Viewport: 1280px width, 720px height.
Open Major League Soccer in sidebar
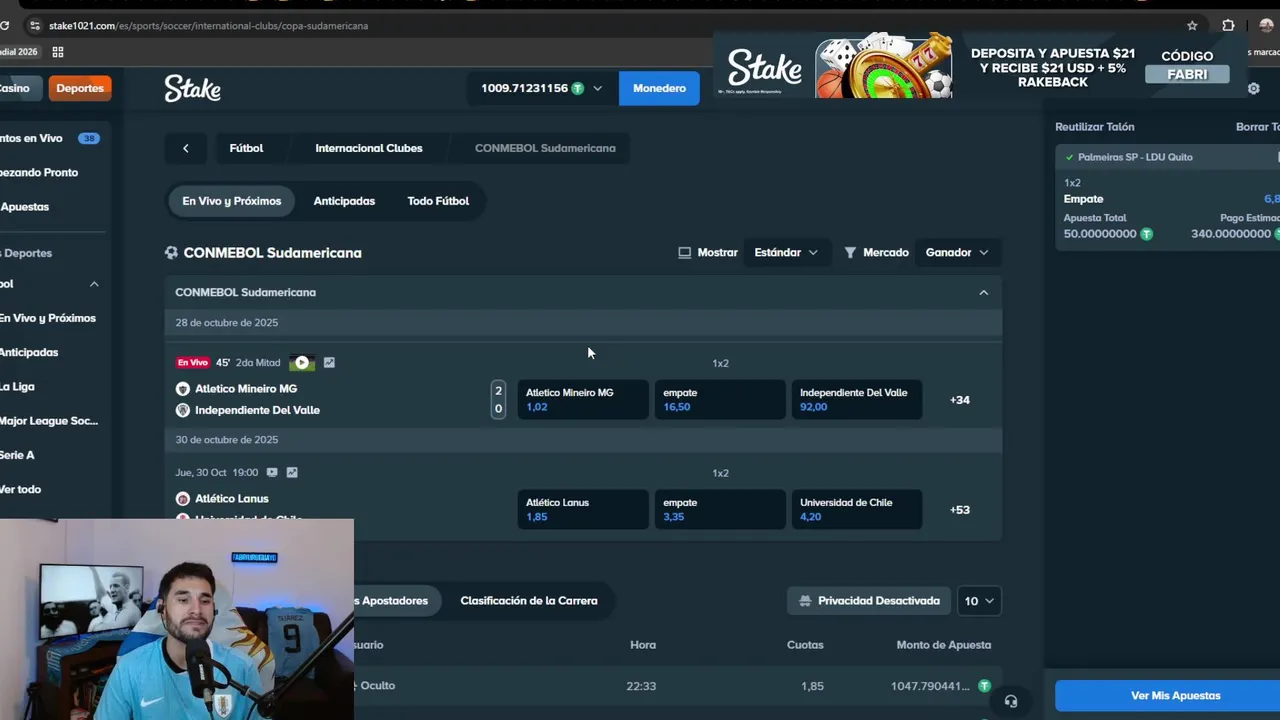pyautogui.click(x=48, y=421)
